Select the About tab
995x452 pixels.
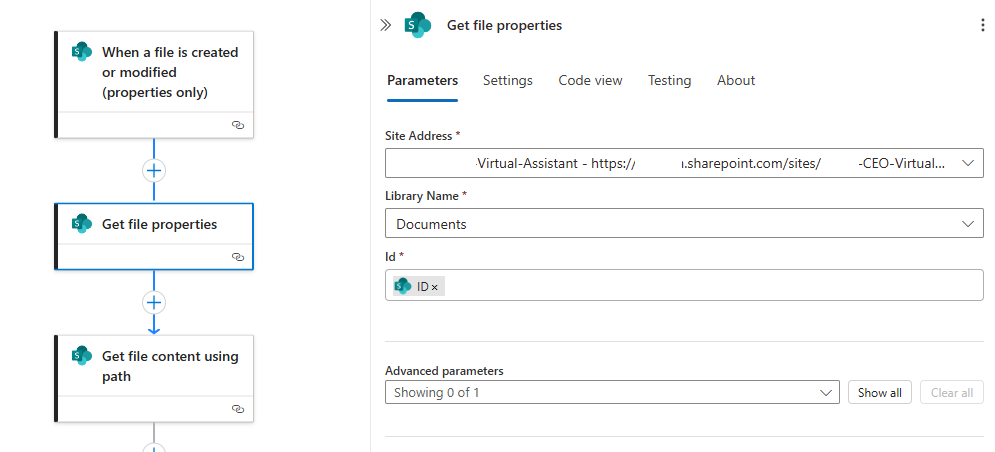(x=736, y=81)
